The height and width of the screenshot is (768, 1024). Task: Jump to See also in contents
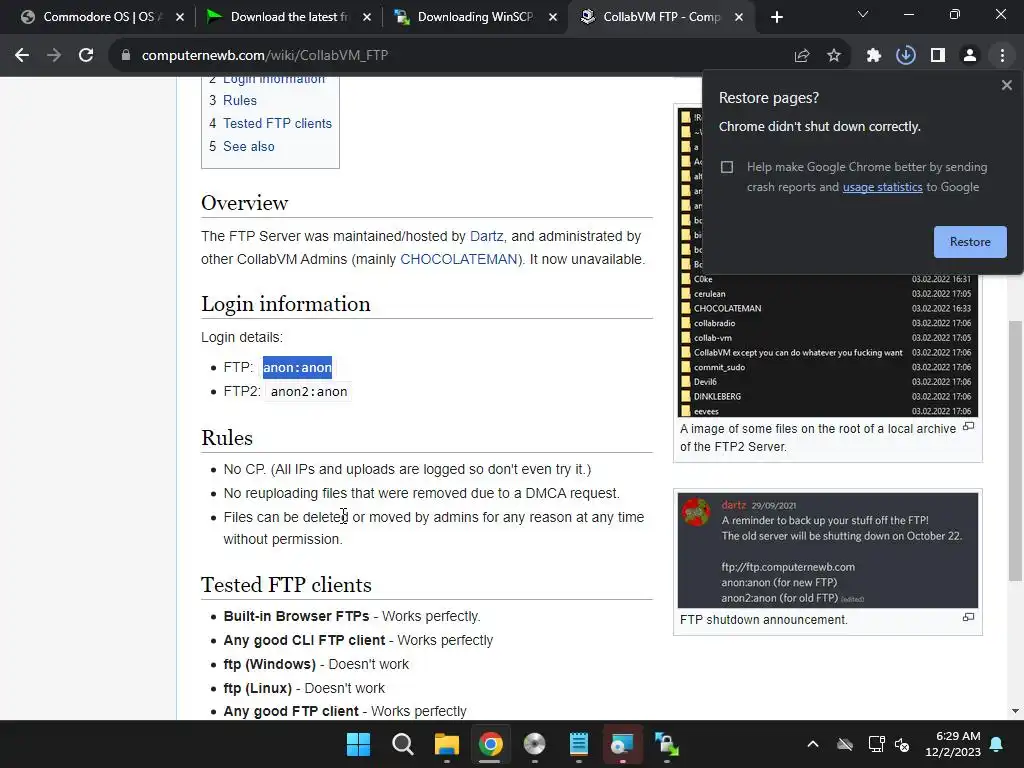click(249, 146)
